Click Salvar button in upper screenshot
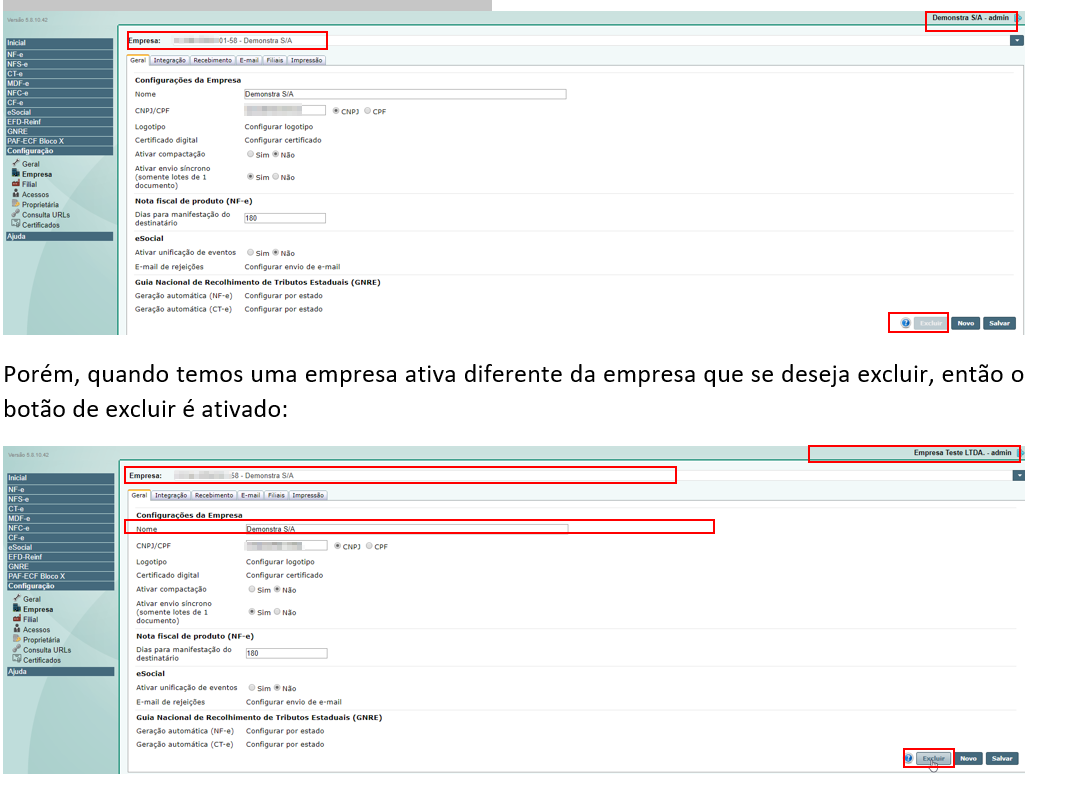The image size is (1076, 788). pyautogui.click(x=998, y=323)
